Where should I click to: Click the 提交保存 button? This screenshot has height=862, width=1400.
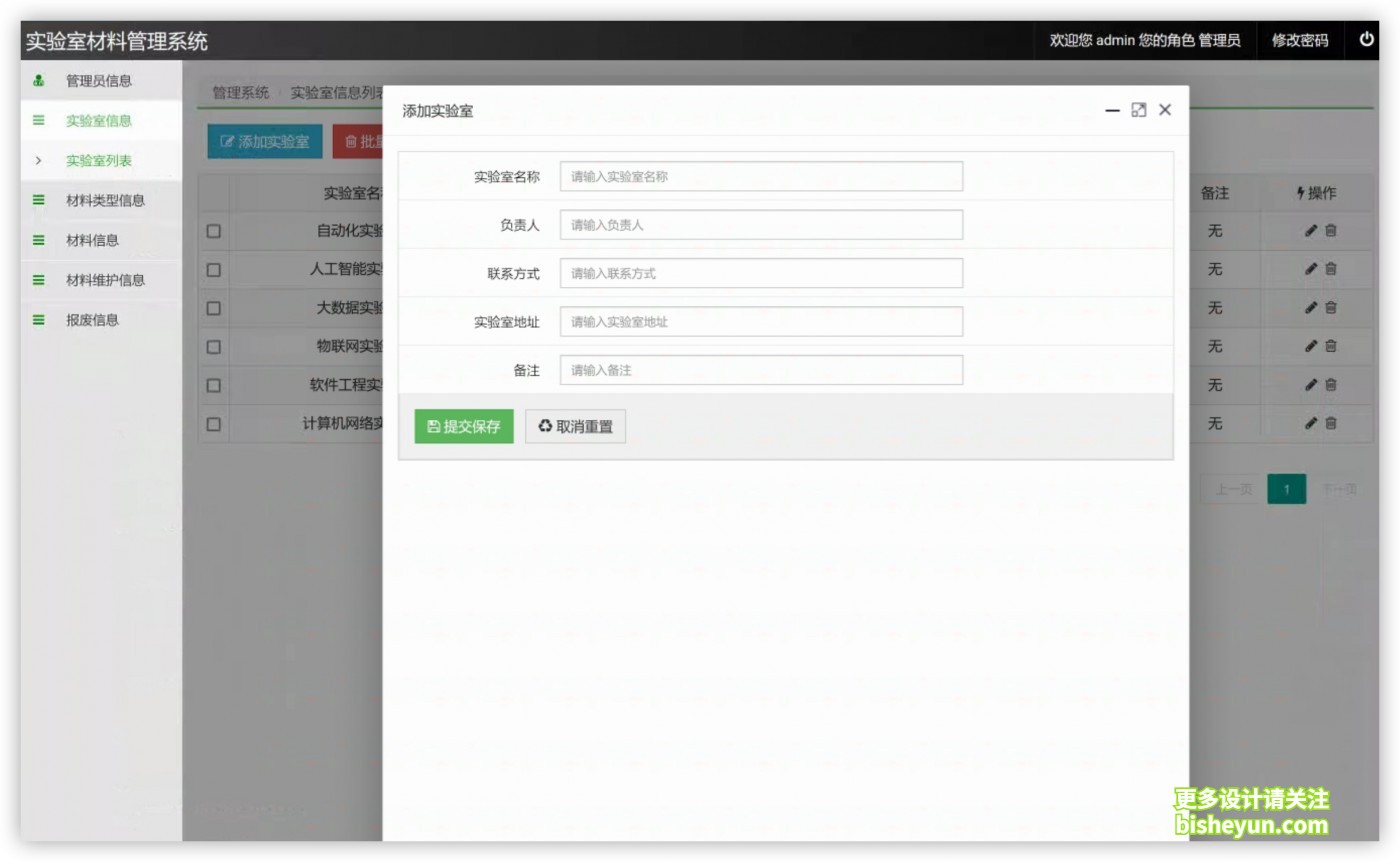click(464, 426)
